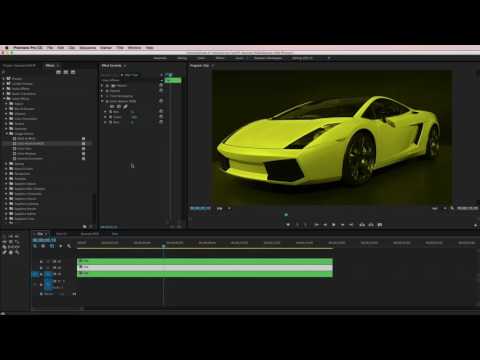Screen dimensions: 480x360
Task: Switch to the Project panel tab
Action: click(x=19, y=66)
